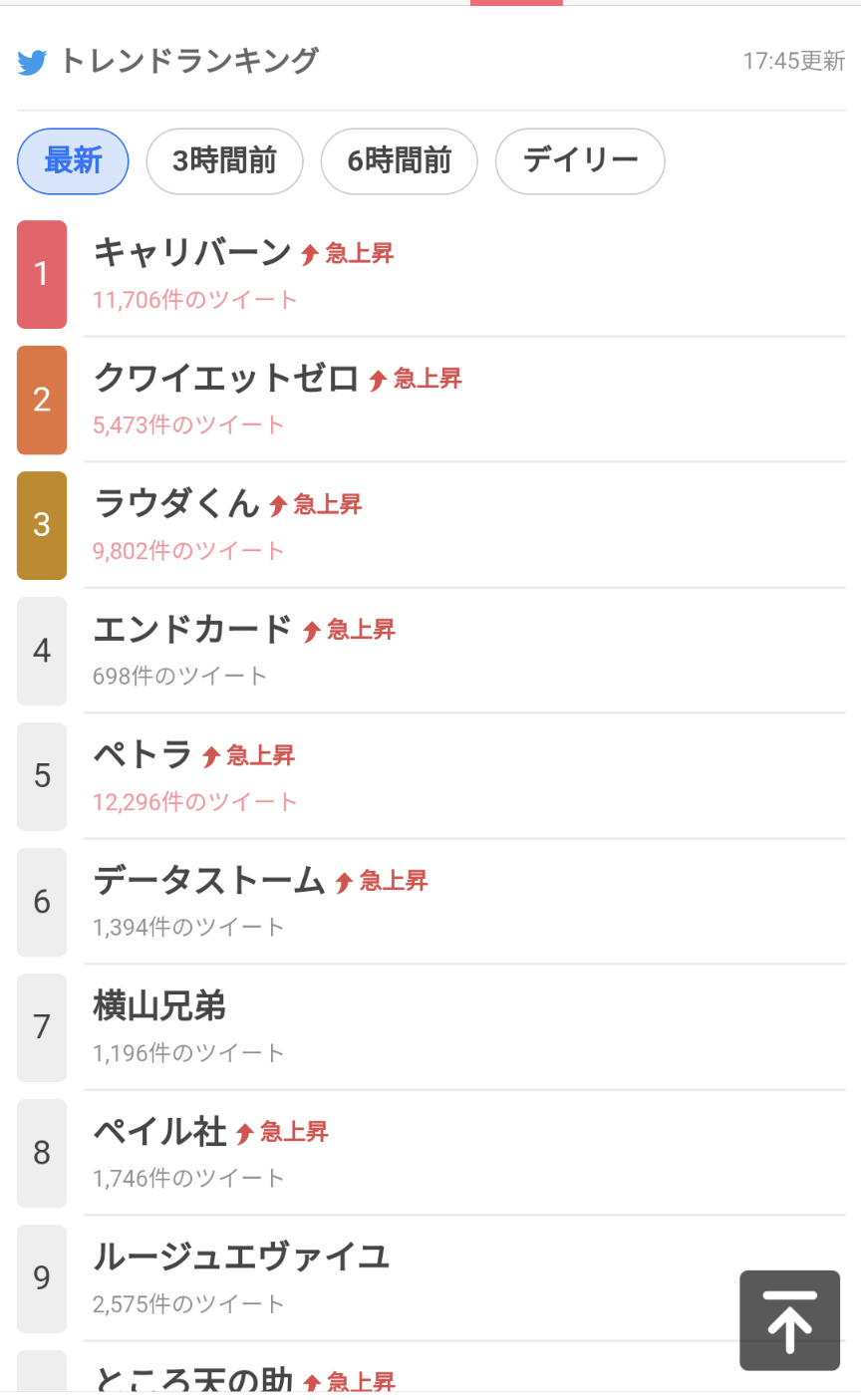The image size is (861, 1400).
Task: Show the デイリー ranking tab
Action: tap(580, 161)
